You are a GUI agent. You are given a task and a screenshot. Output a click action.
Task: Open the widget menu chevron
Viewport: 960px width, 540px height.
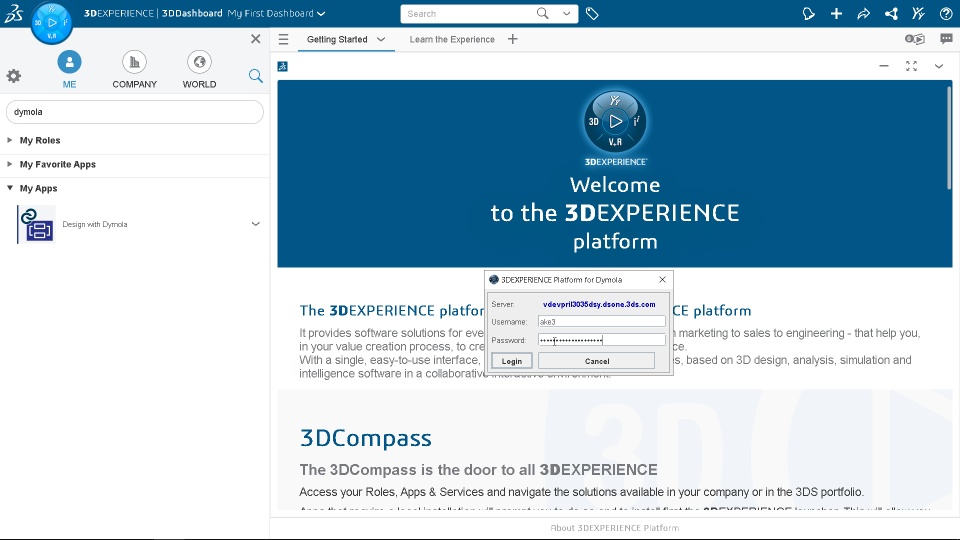[939, 66]
